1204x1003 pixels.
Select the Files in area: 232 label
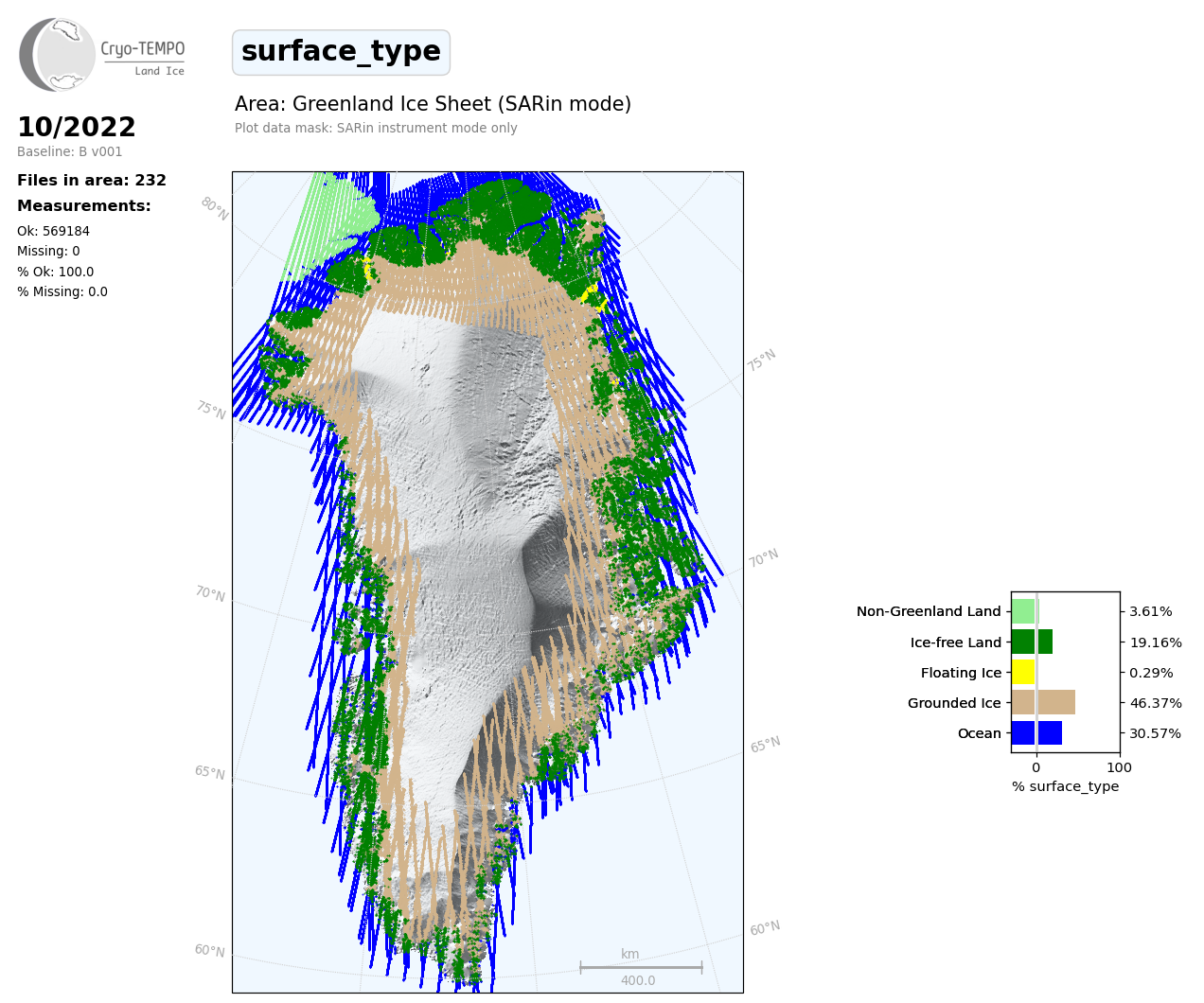[x=92, y=181]
